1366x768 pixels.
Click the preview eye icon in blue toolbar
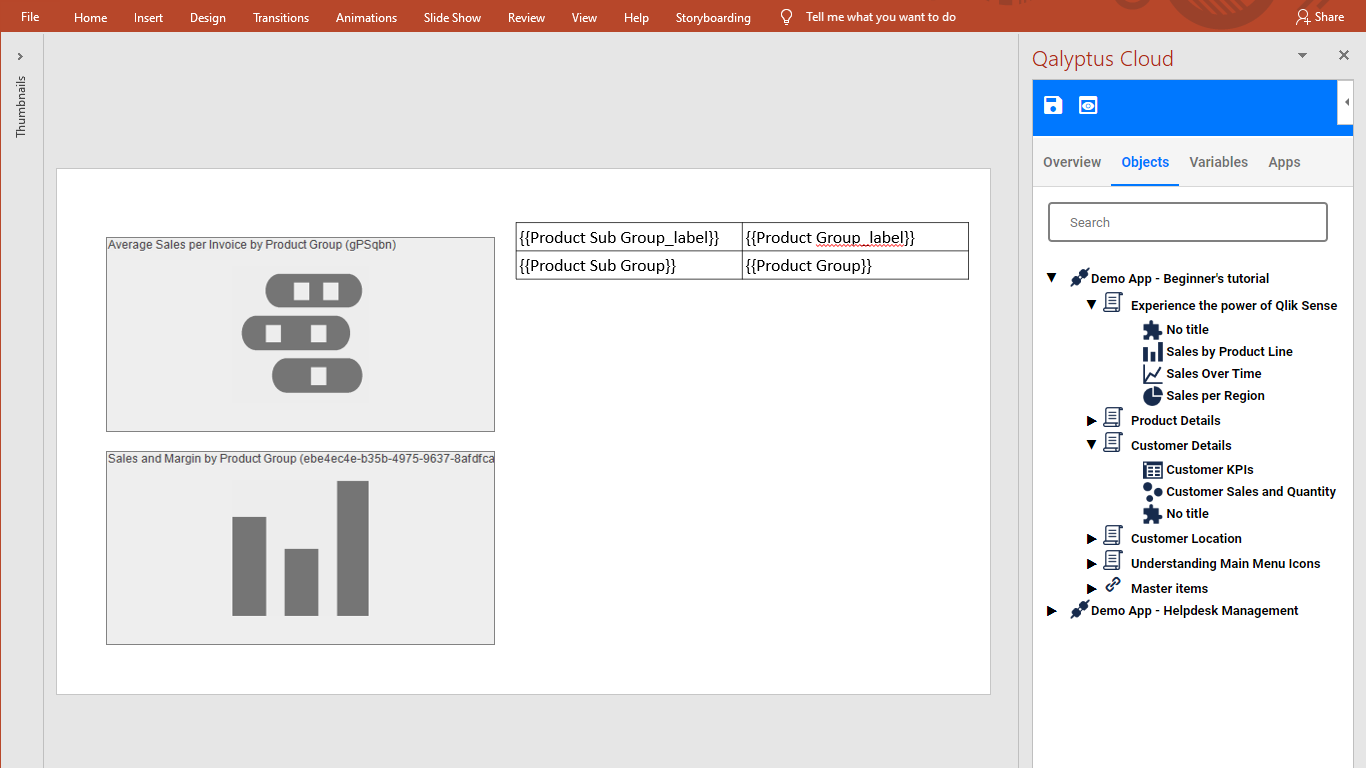coord(1088,106)
